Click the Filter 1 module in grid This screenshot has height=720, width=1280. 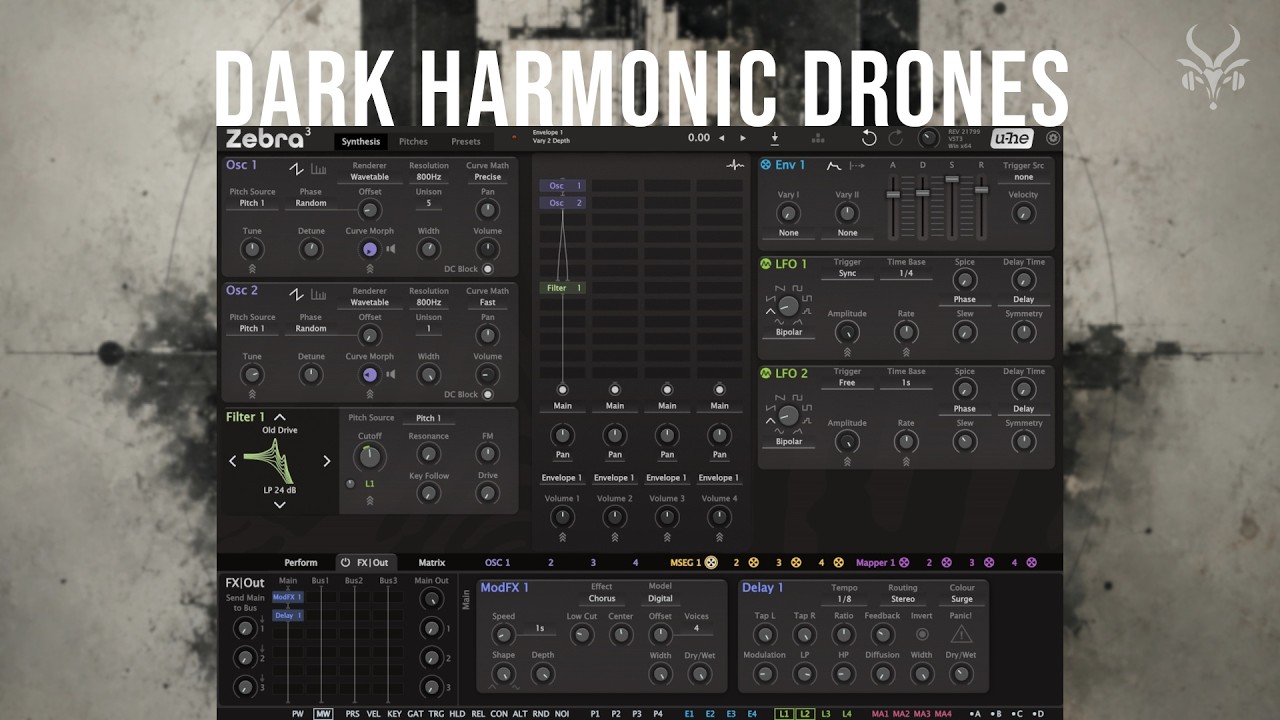point(562,288)
